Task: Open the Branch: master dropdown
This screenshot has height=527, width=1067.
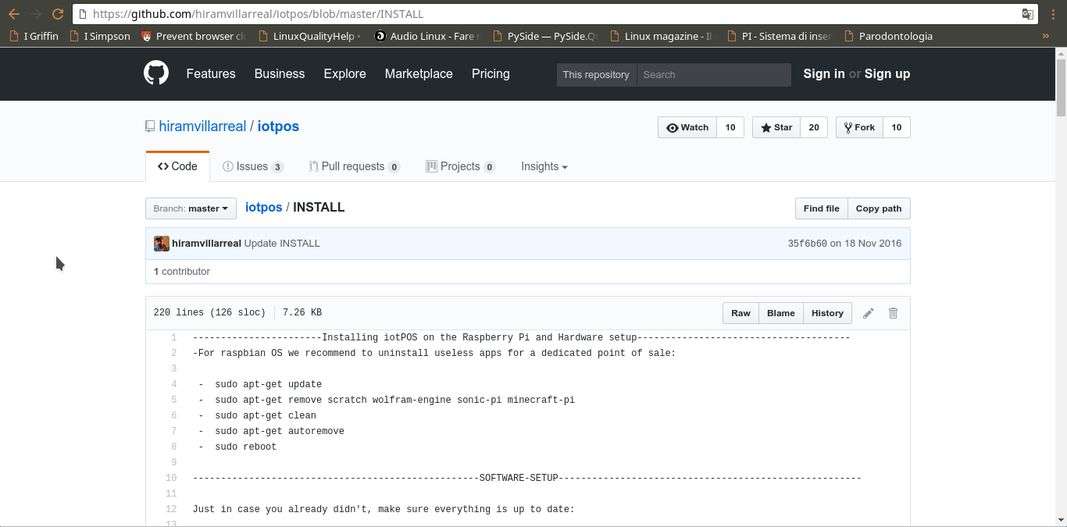Action: pos(190,208)
